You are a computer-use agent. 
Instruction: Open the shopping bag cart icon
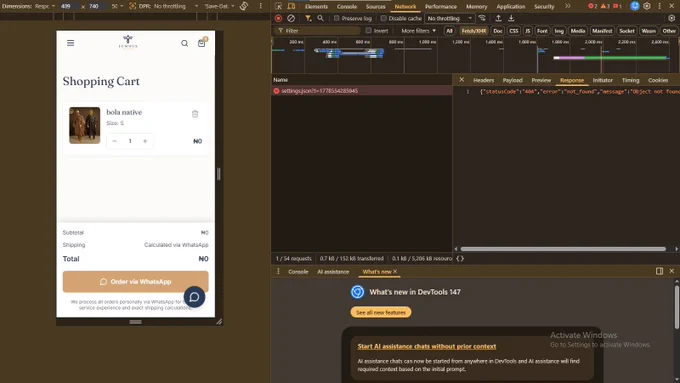(202, 43)
